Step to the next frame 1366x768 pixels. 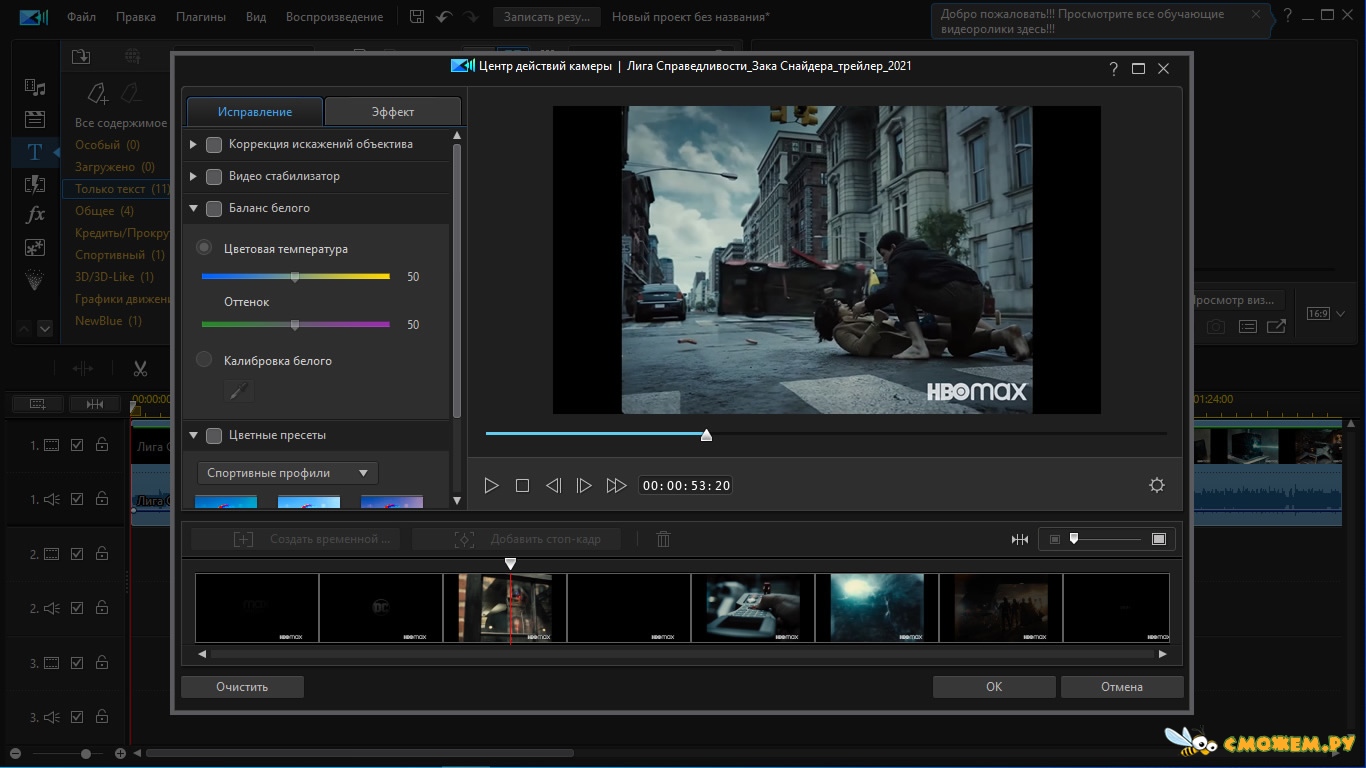coord(584,485)
